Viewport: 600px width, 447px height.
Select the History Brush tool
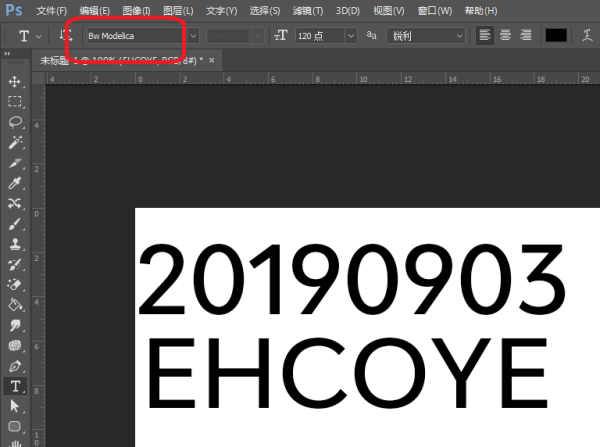pos(15,264)
